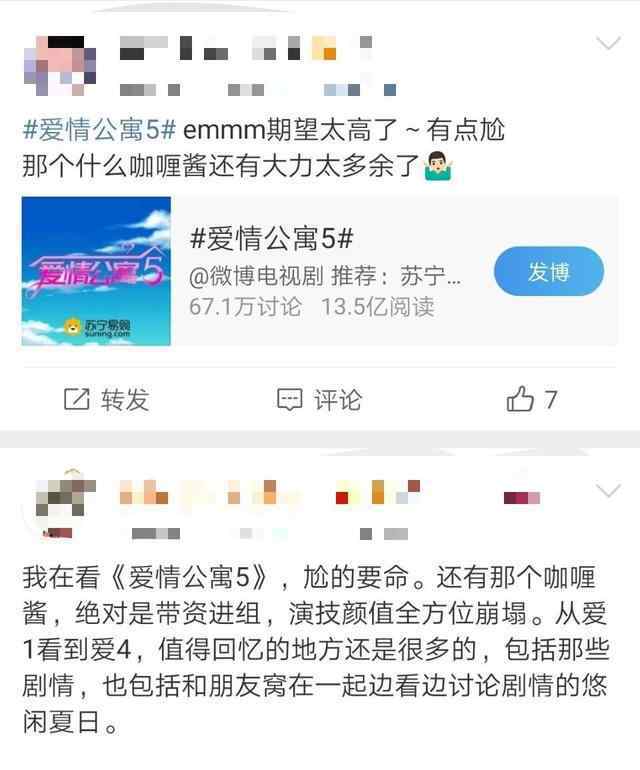
Task: Open second post's chevron dropdown menu
Action: (x=609, y=490)
